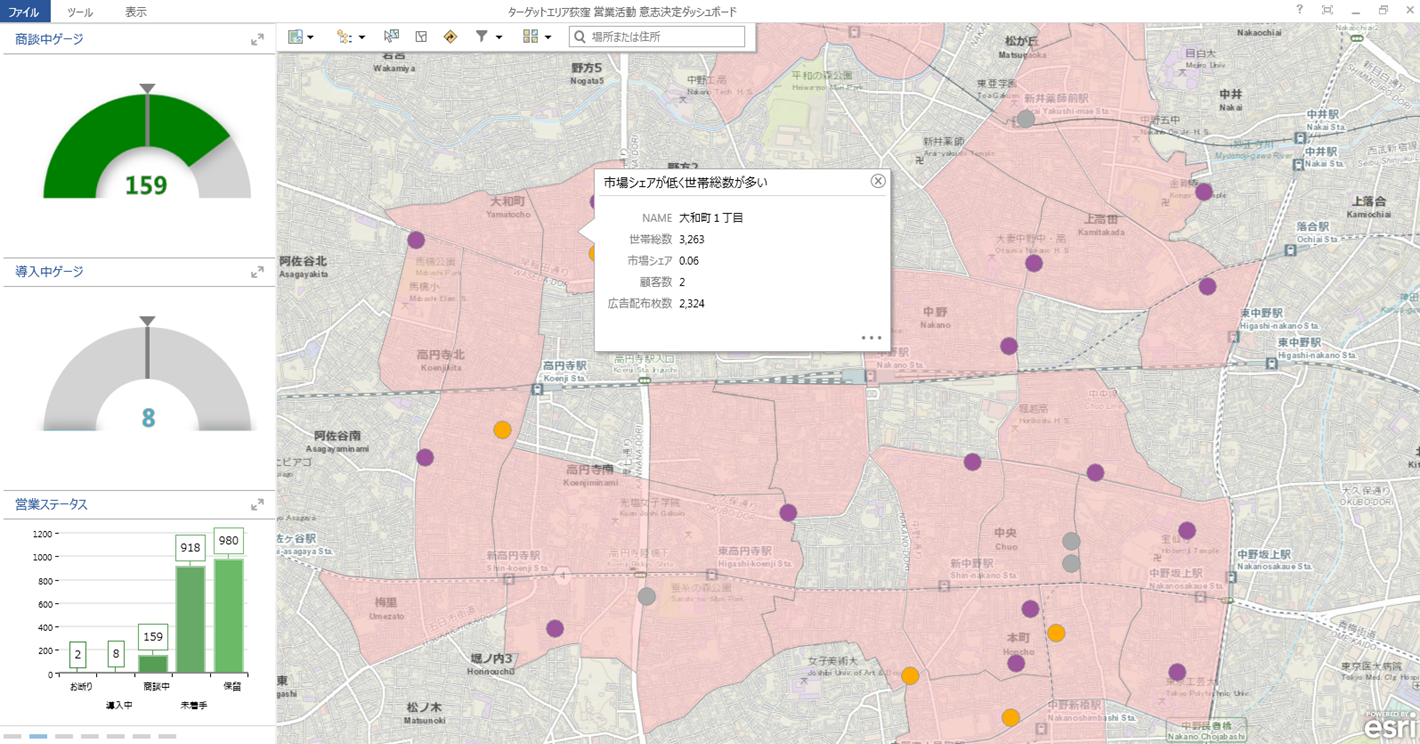1420x744 pixels.
Task: Click the map extent icon on toolbar
Action: tap(420, 36)
